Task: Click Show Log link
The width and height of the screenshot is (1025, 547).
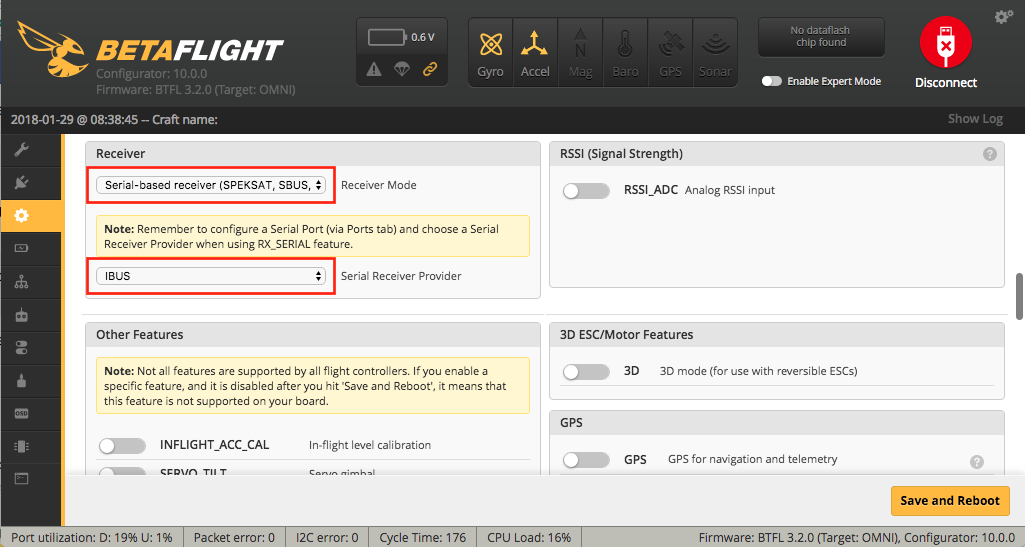Action: tap(975, 119)
